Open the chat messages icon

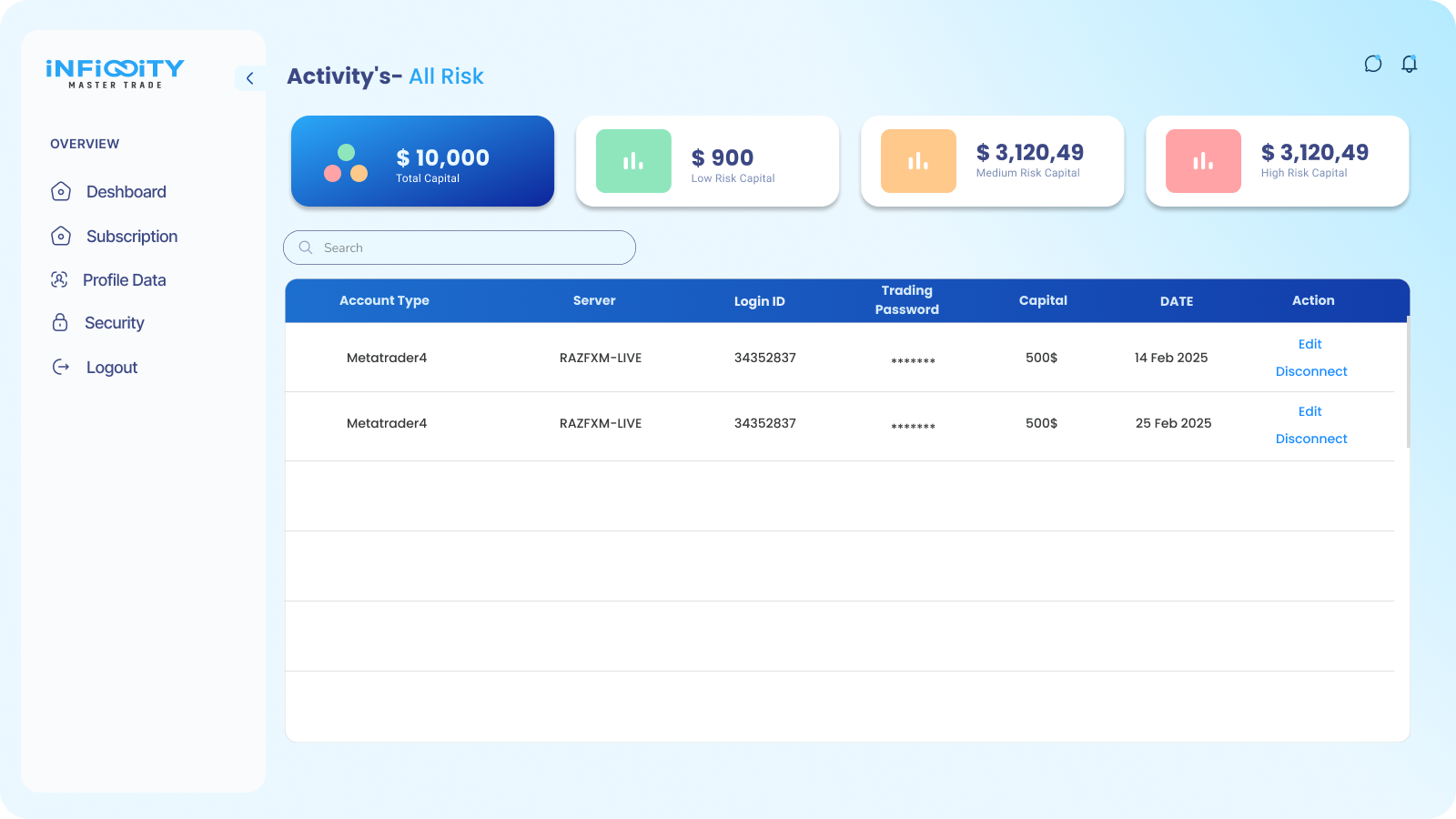[x=1373, y=64]
